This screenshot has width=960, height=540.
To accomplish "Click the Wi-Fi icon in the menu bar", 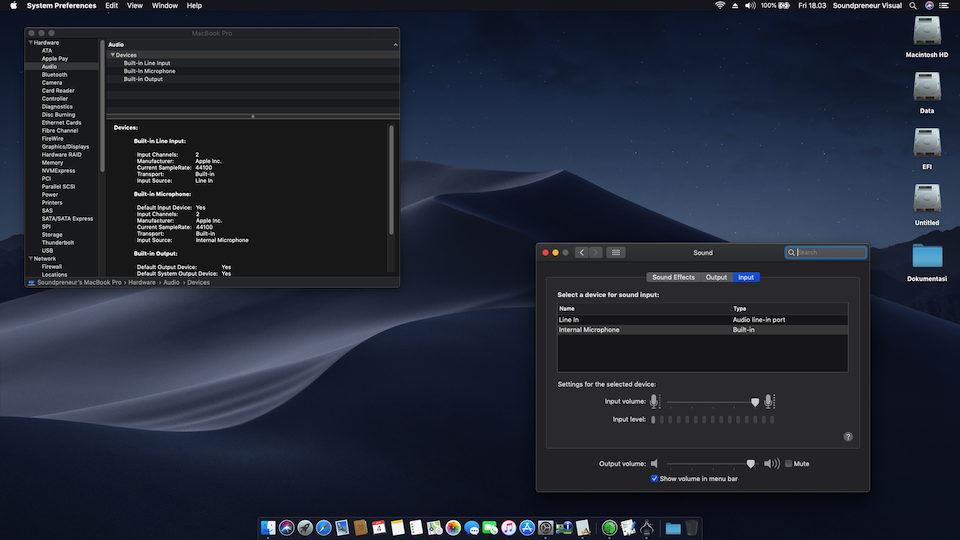I will pos(719,6).
